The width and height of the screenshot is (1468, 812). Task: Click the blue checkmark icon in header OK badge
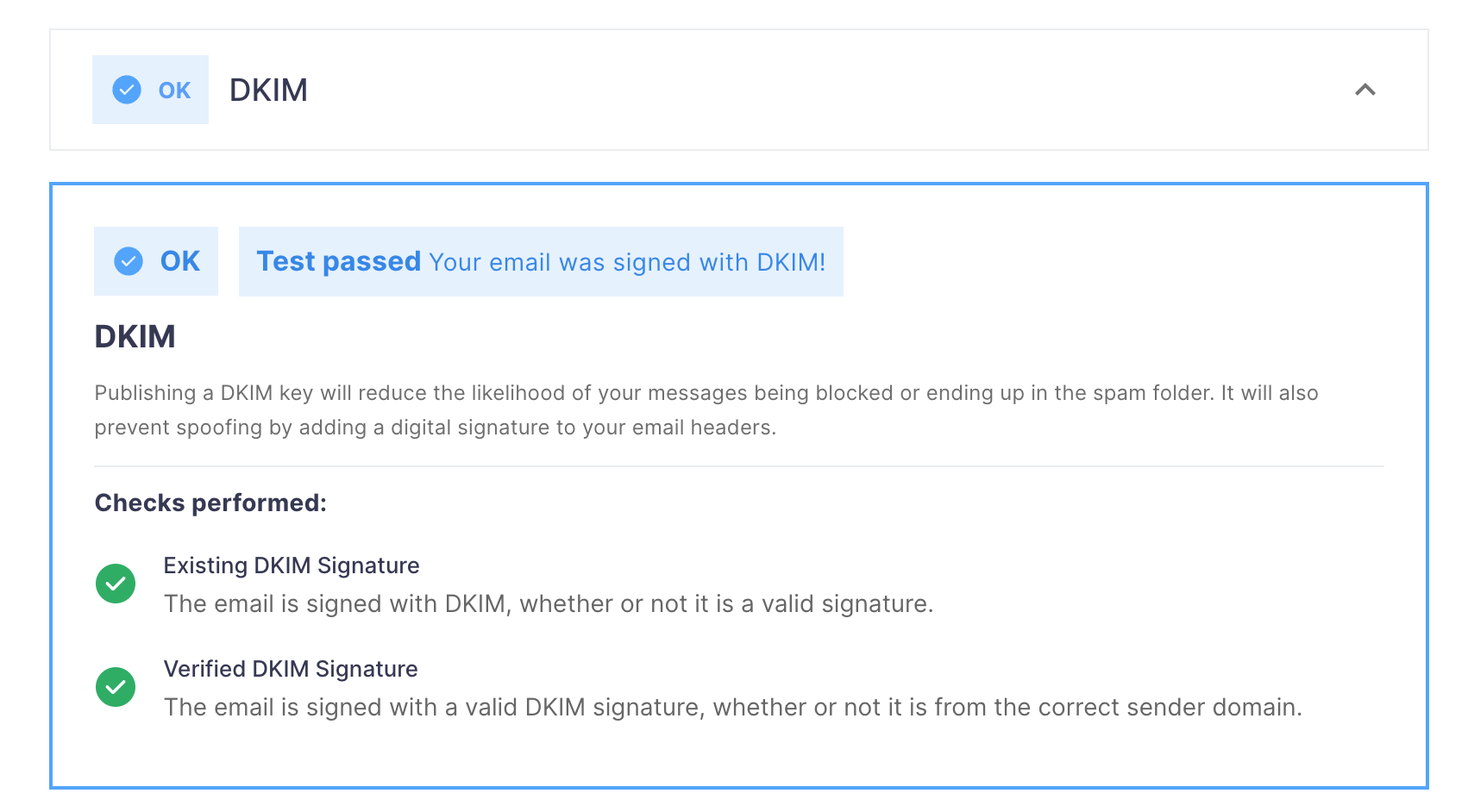click(x=127, y=90)
